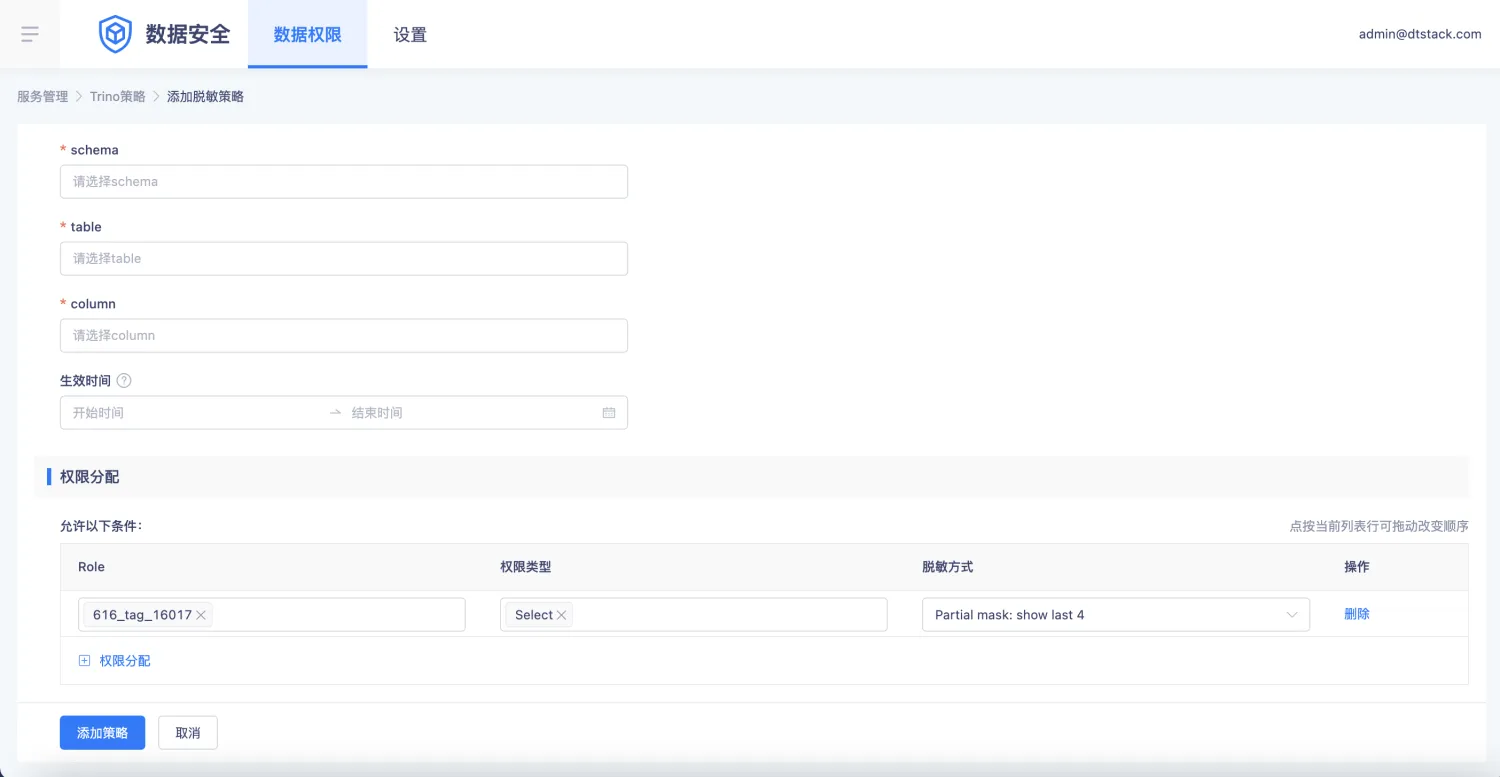This screenshot has height=777, width=1500.
Task: Click the 删除 link in the row
Action: coord(1356,614)
